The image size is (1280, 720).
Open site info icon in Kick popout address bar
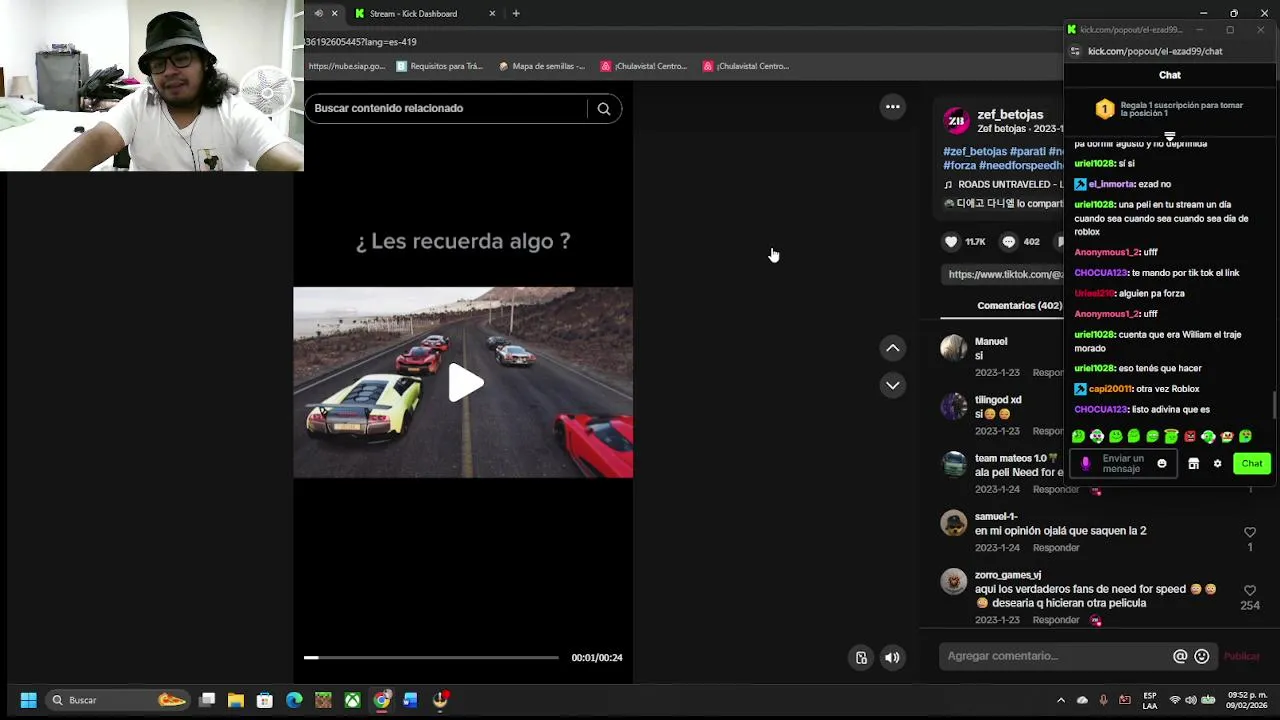pyautogui.click(x=1075, y=52)
